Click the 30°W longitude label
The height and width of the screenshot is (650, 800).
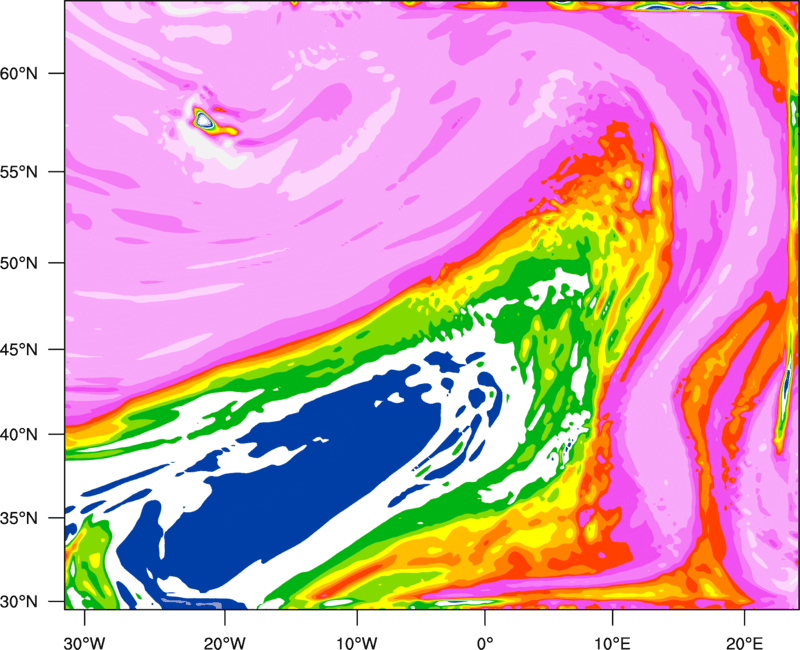(85, 643)
